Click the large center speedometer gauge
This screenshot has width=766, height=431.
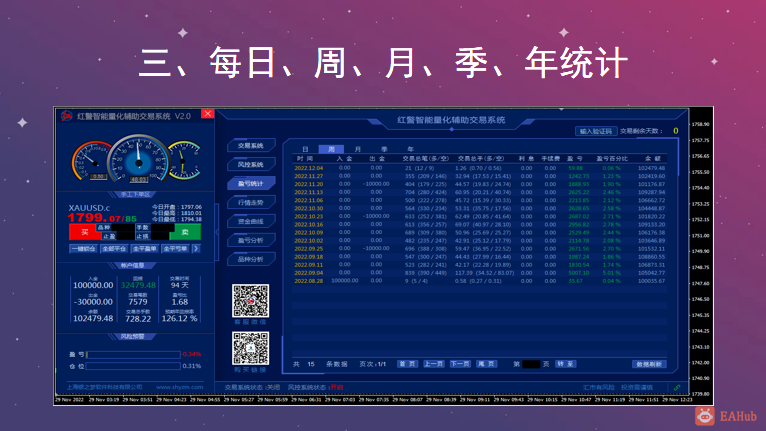(x=139, y=159)
